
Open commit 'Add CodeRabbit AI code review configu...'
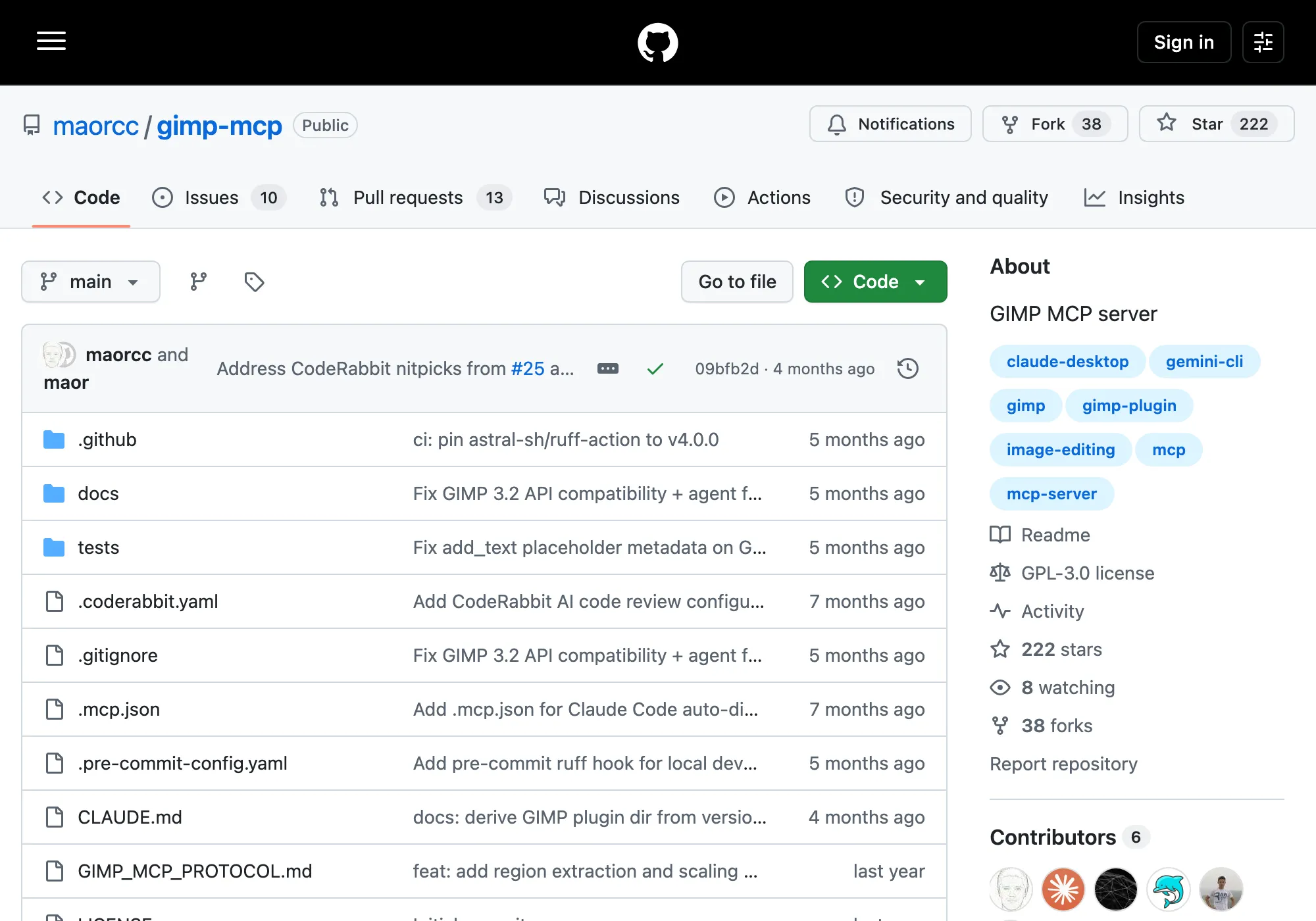pos(589,601)
